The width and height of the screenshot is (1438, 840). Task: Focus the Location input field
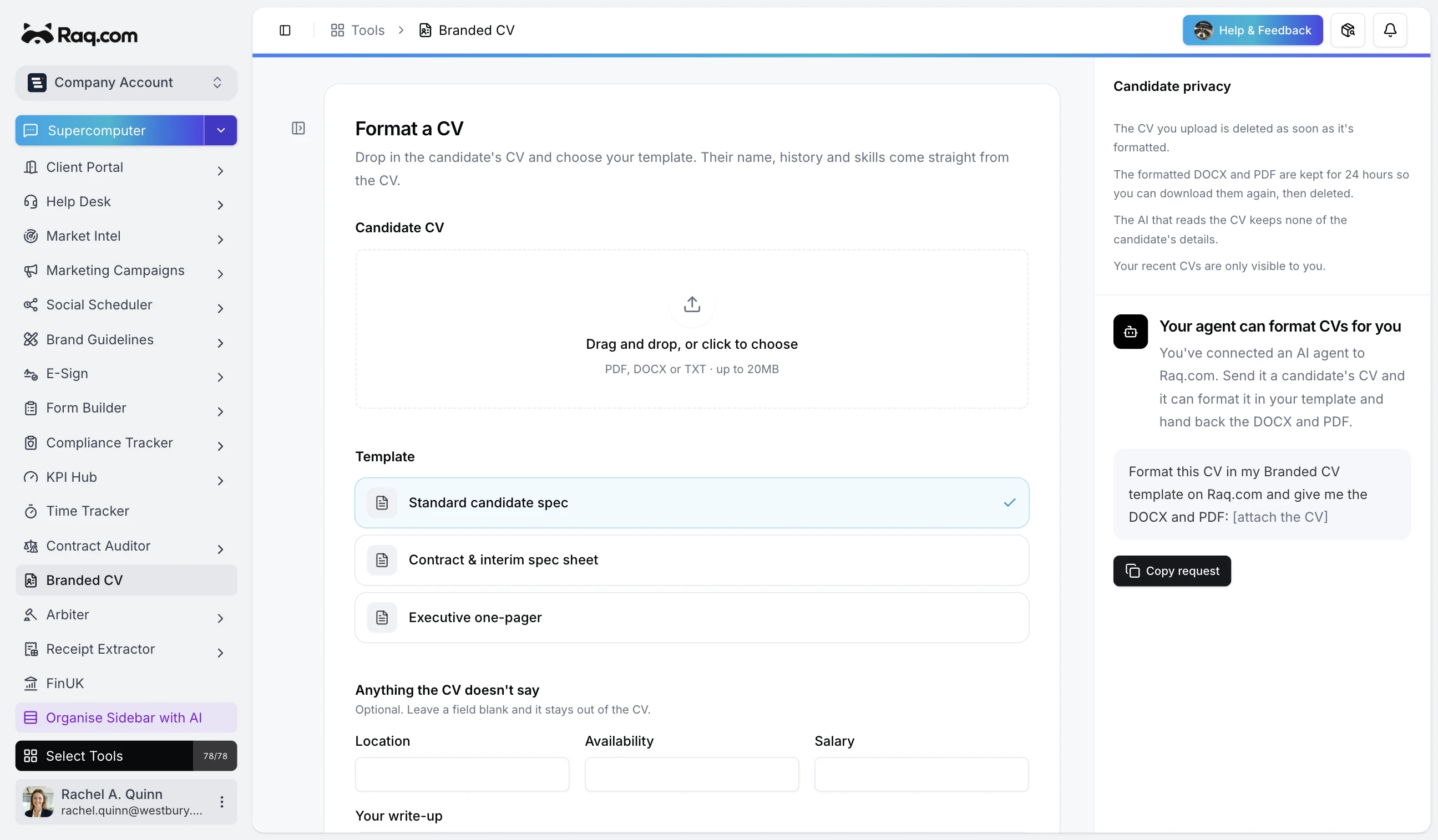(462, 775)
